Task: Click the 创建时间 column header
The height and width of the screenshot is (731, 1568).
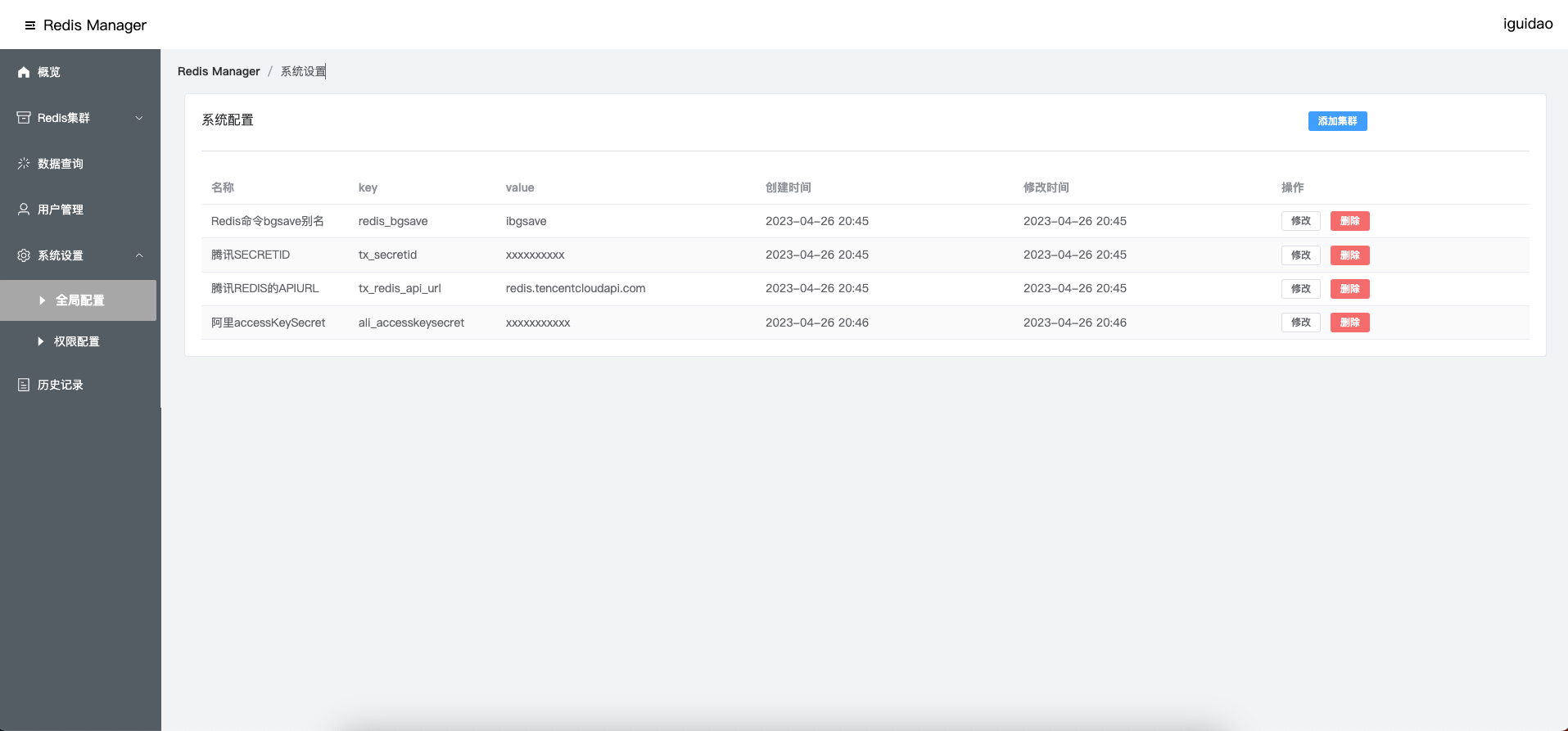Action: pyautogui.click(x=788, y=187)
